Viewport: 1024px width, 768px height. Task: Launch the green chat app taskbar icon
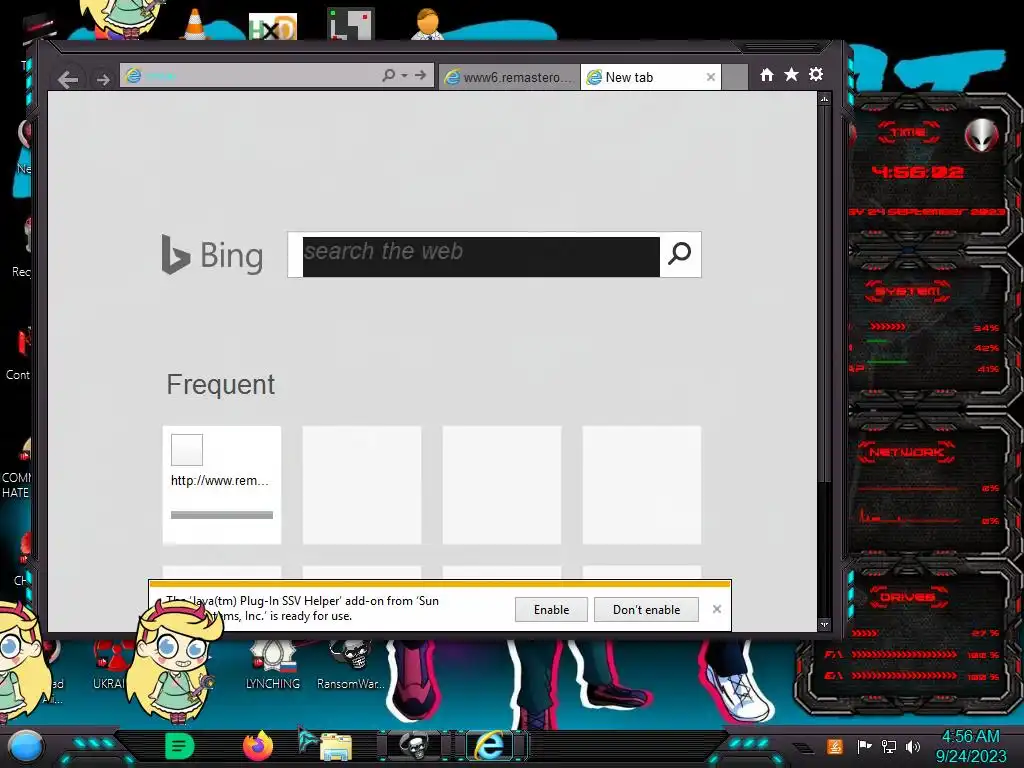[180, 746]
